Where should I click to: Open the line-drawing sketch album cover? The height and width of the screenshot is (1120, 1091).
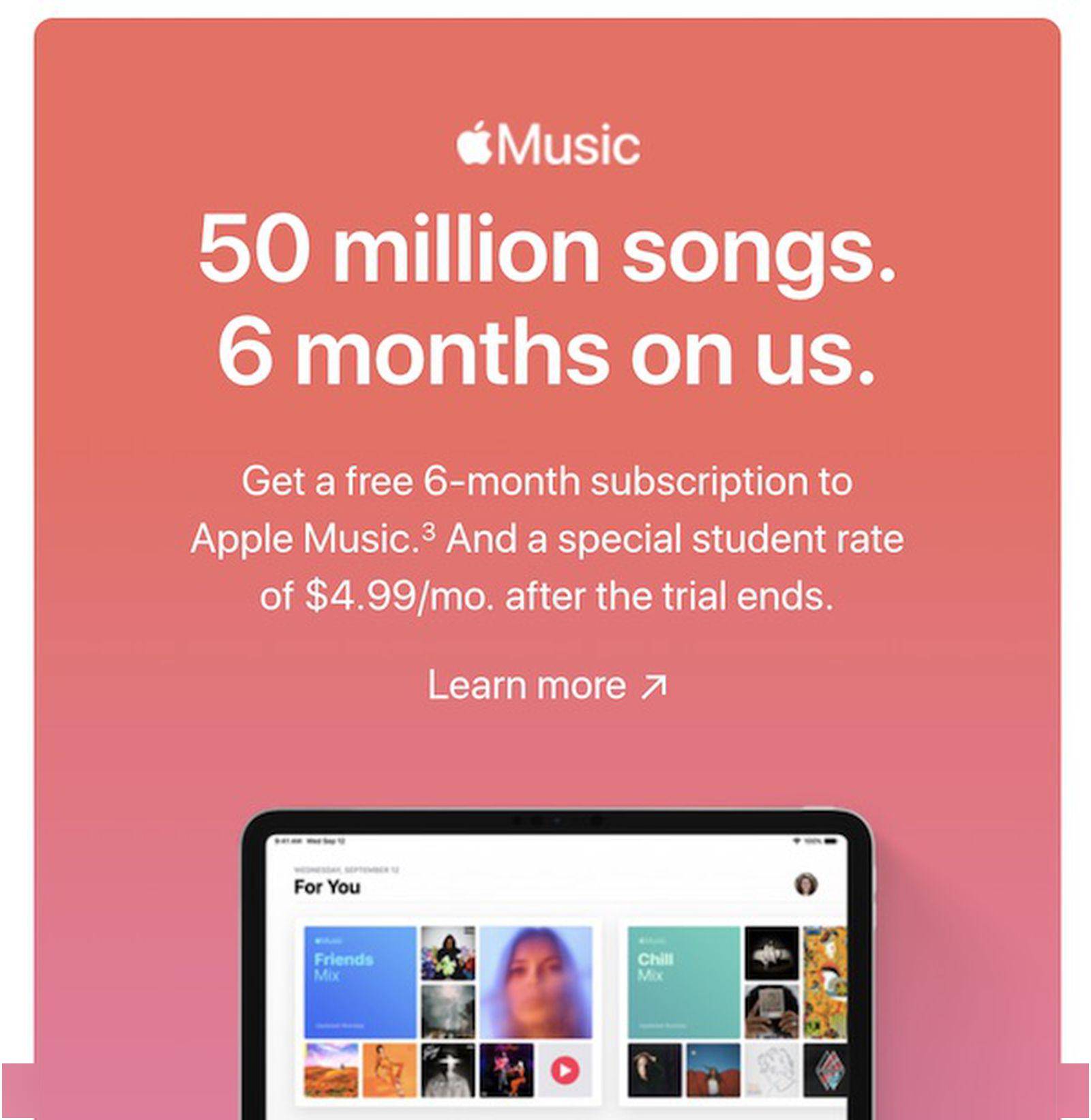tap(772, 1070)
